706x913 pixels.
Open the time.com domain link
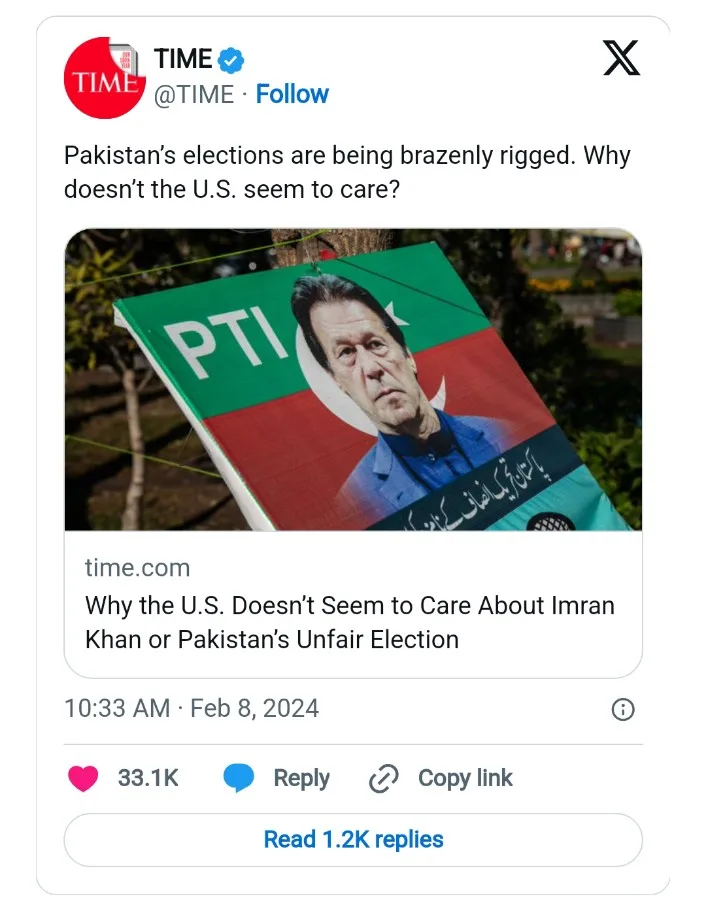pyautogui.click(x=137, y=568)
